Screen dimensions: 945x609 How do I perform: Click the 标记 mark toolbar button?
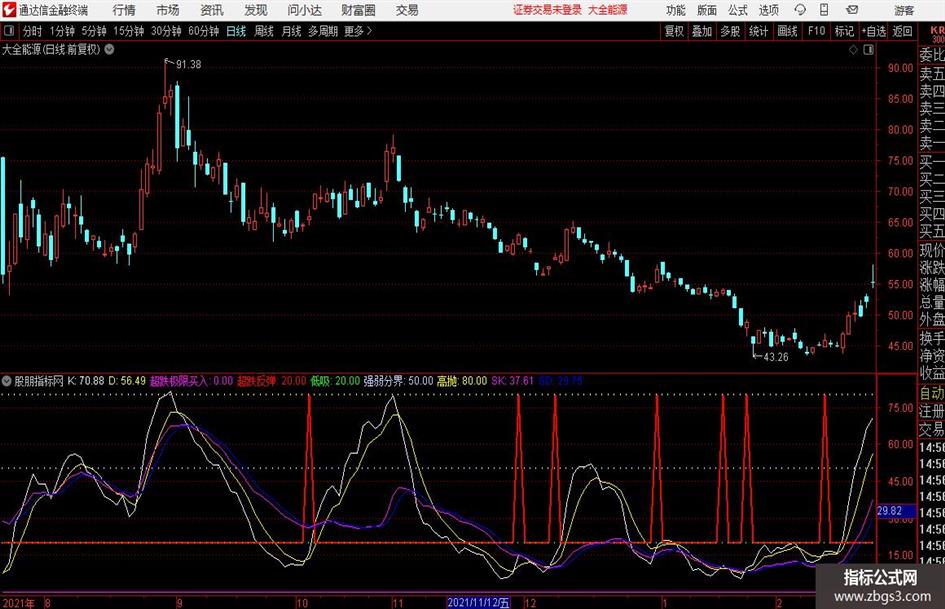[x=844, y=31]
